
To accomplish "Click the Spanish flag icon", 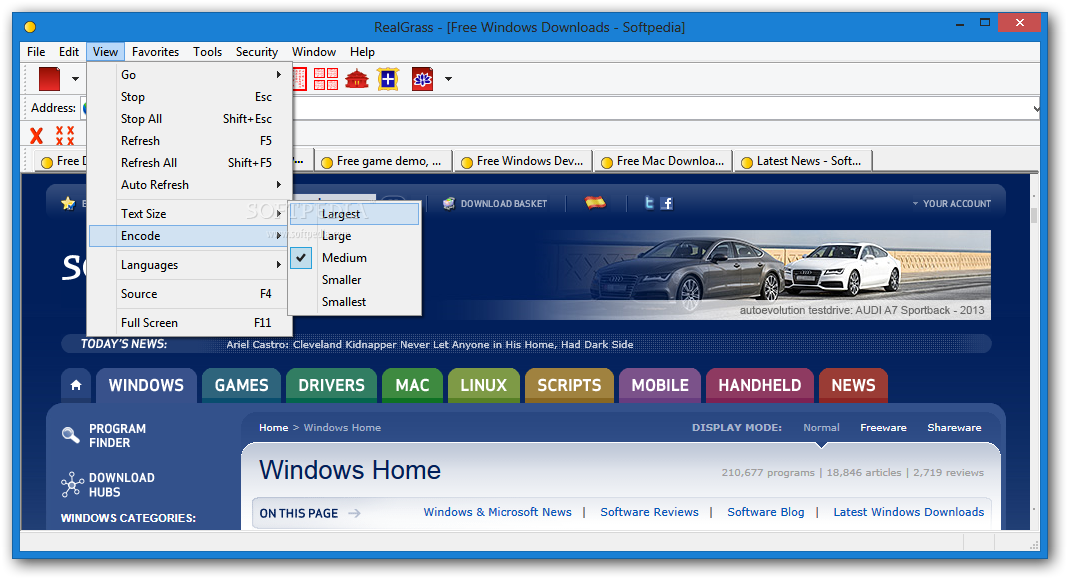I will coord(595,202).
